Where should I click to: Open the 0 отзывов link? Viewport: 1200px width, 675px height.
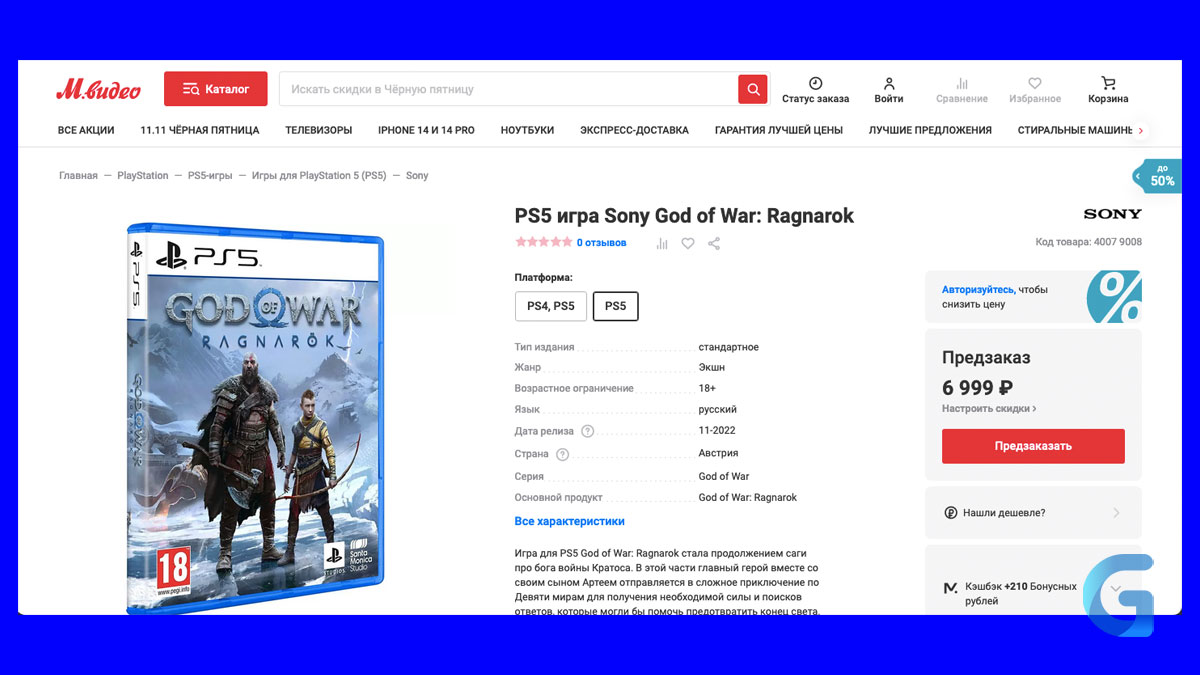coord(601,242)
